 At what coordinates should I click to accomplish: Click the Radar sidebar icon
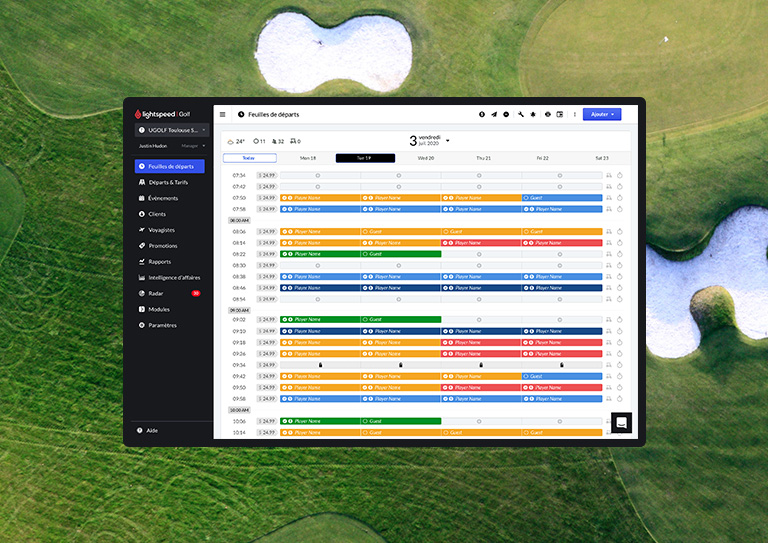click(141, 293)
